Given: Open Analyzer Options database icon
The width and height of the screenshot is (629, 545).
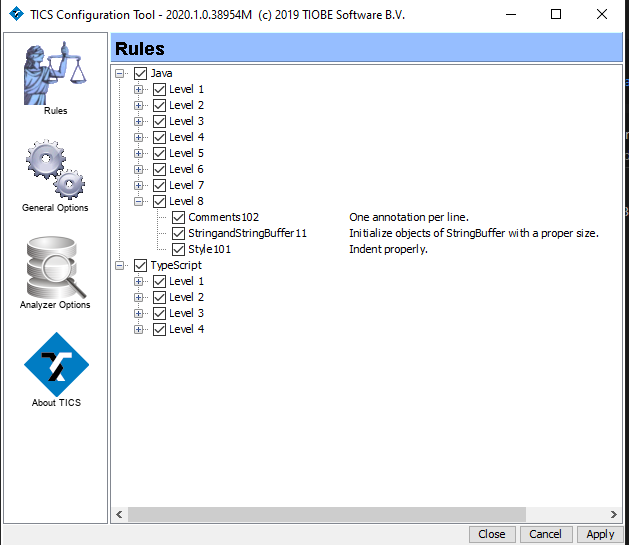Looking at the screenshot, I should pos(55,266).
